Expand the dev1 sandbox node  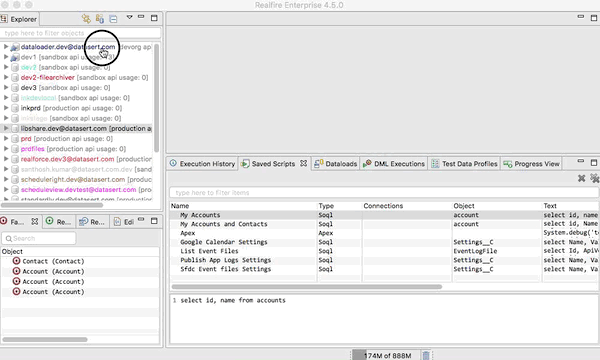pos(6,57)
